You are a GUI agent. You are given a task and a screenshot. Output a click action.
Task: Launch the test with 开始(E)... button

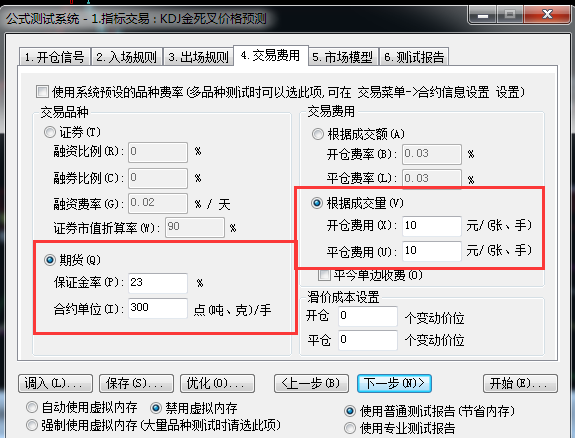coord(520,383)
